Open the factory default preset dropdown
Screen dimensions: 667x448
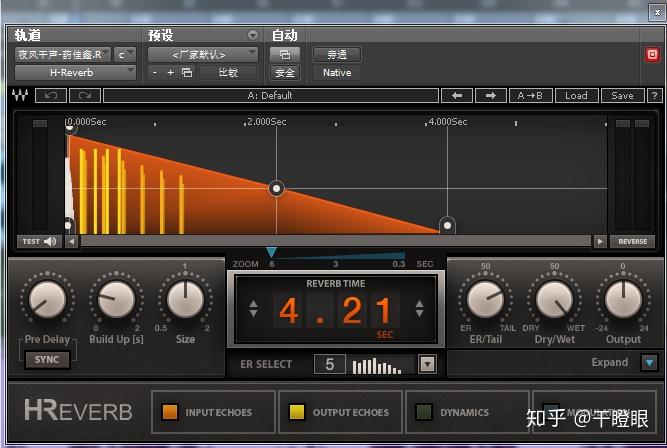coord(204,54)
